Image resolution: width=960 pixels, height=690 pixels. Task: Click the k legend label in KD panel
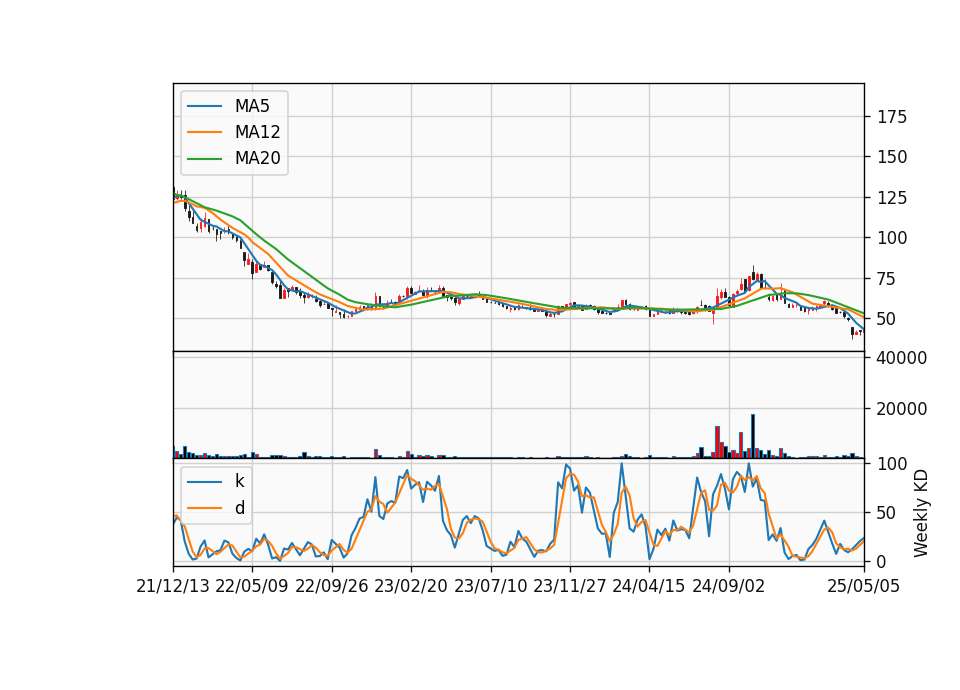239,481
